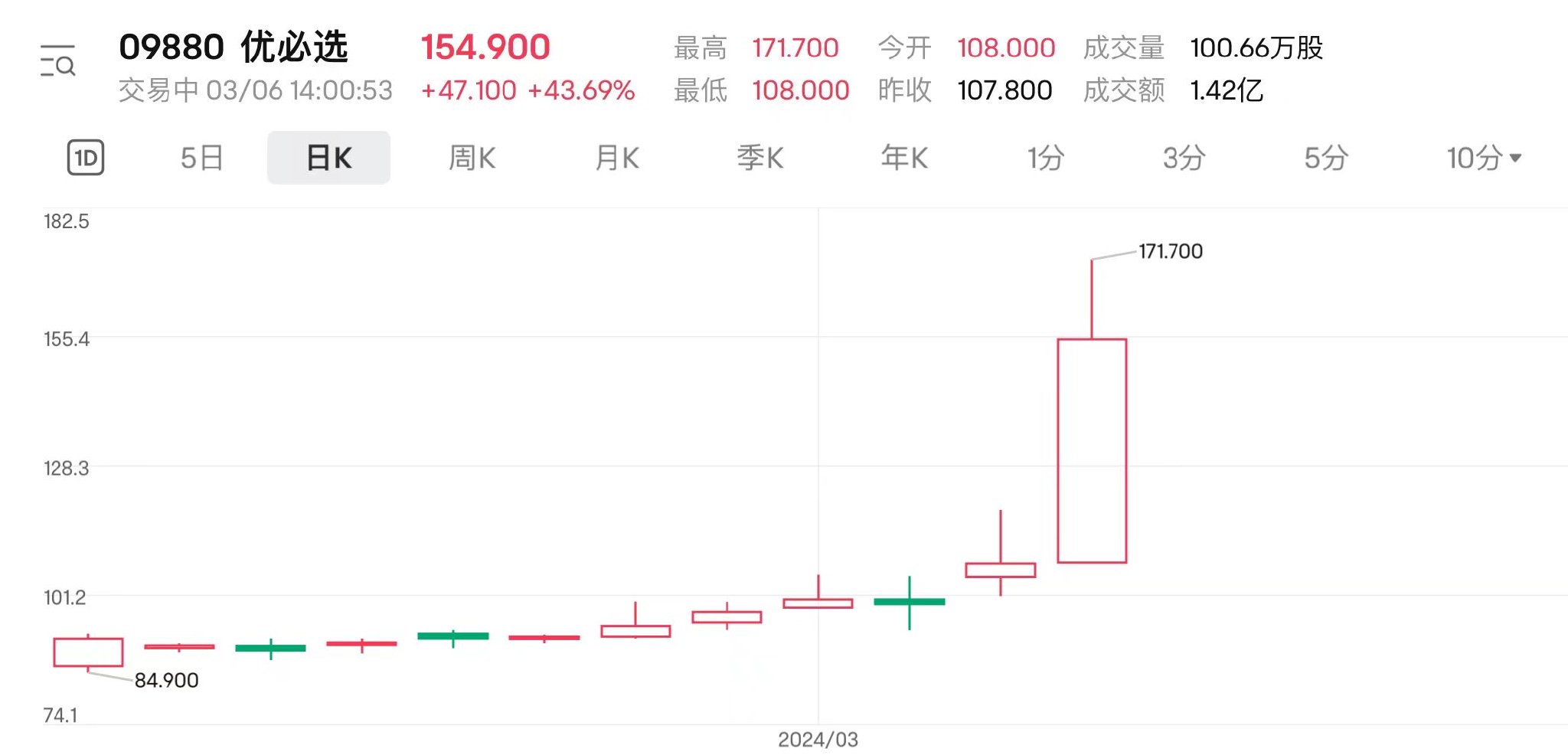Screen dimensions: 1568x755
Task: Open the 季K quarterly chart
Action: coord(760,158)
